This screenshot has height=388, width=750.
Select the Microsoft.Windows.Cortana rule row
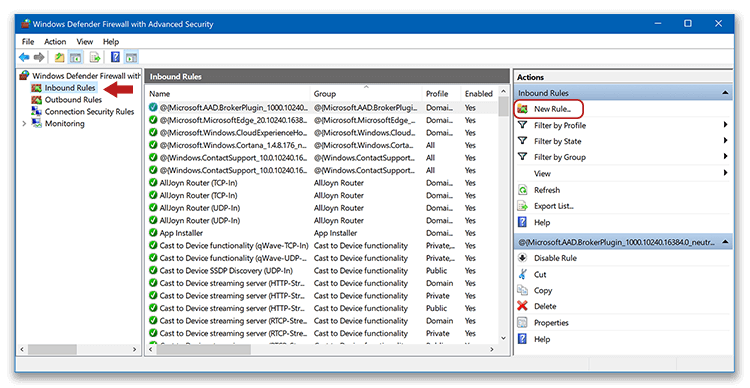[x=321, y=145]
